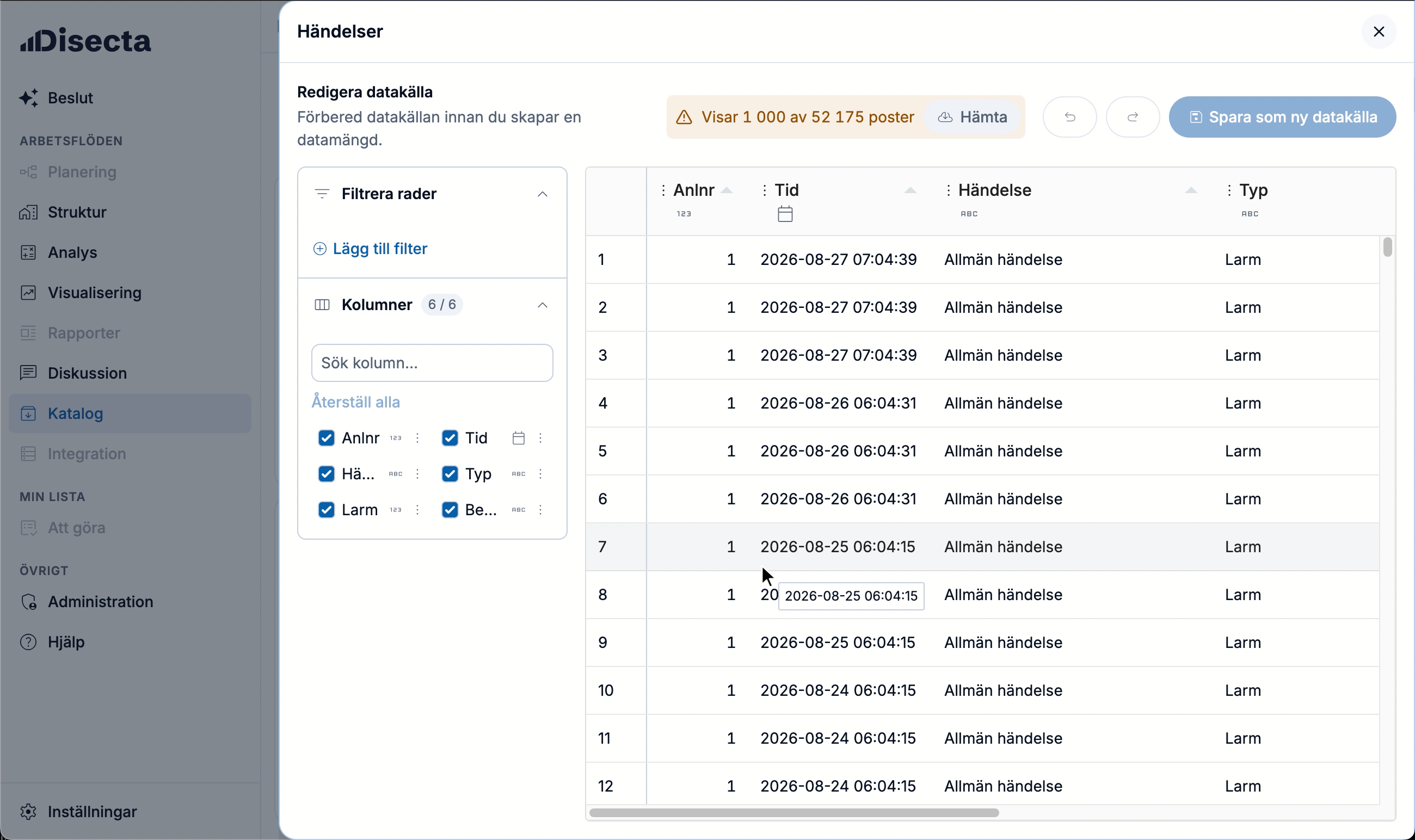Focus the Sök kolumn search field
Viewport: 1415px width, 840px height.
click(x=432, y=363)
